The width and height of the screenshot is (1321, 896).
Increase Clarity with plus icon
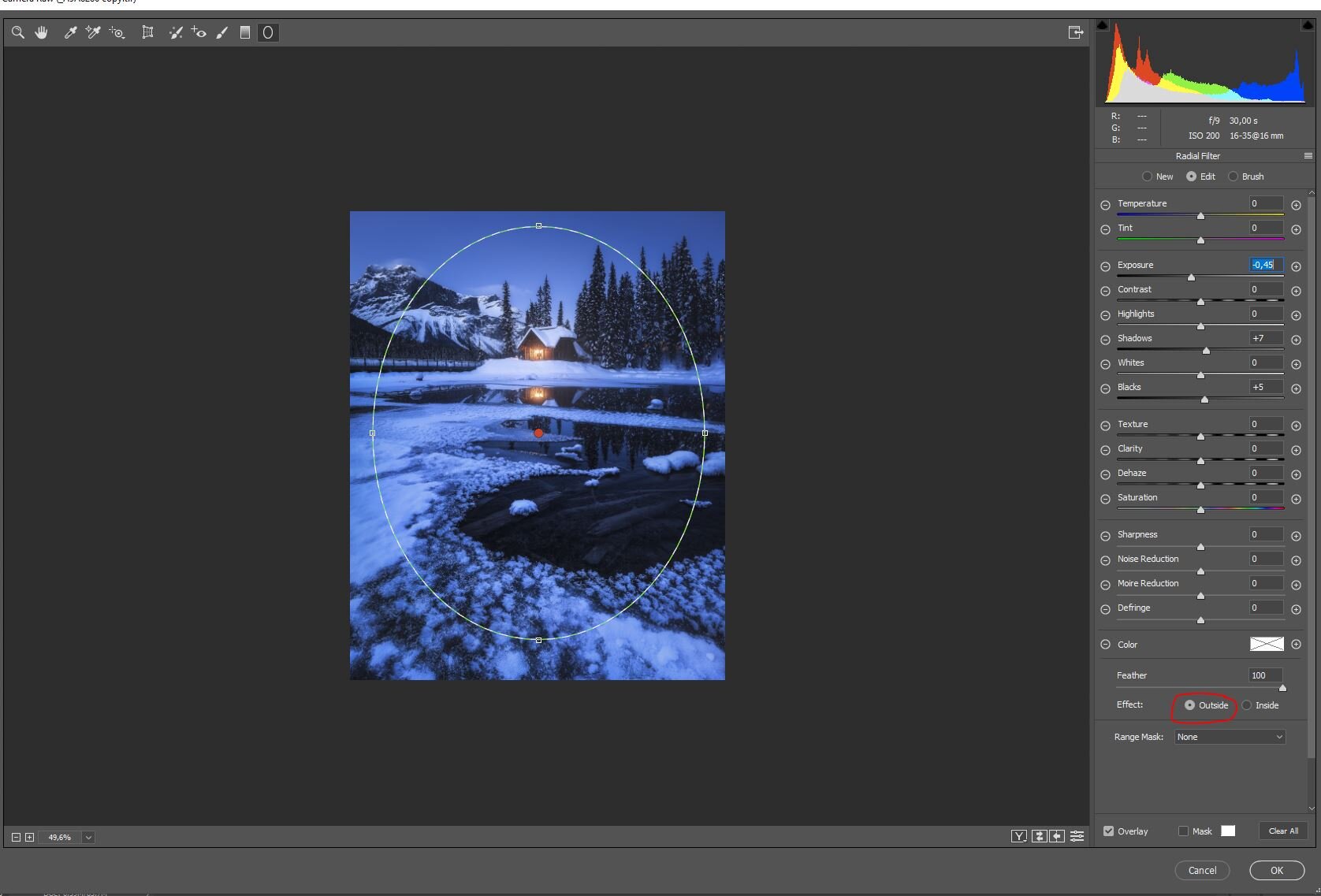point(1296,450)
